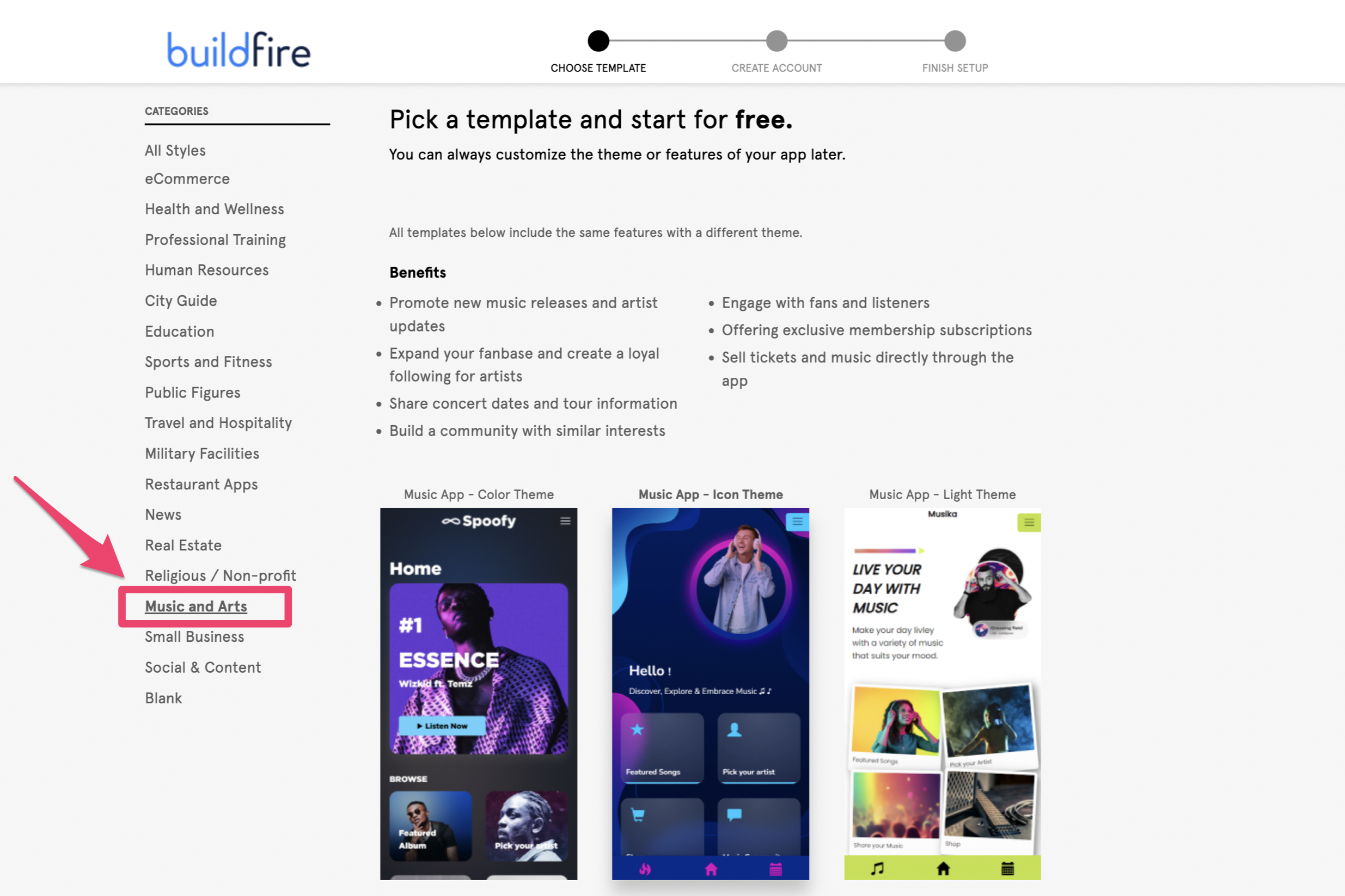Click the Featured Songs tile in Icon Theme

(x=662, y=747)
